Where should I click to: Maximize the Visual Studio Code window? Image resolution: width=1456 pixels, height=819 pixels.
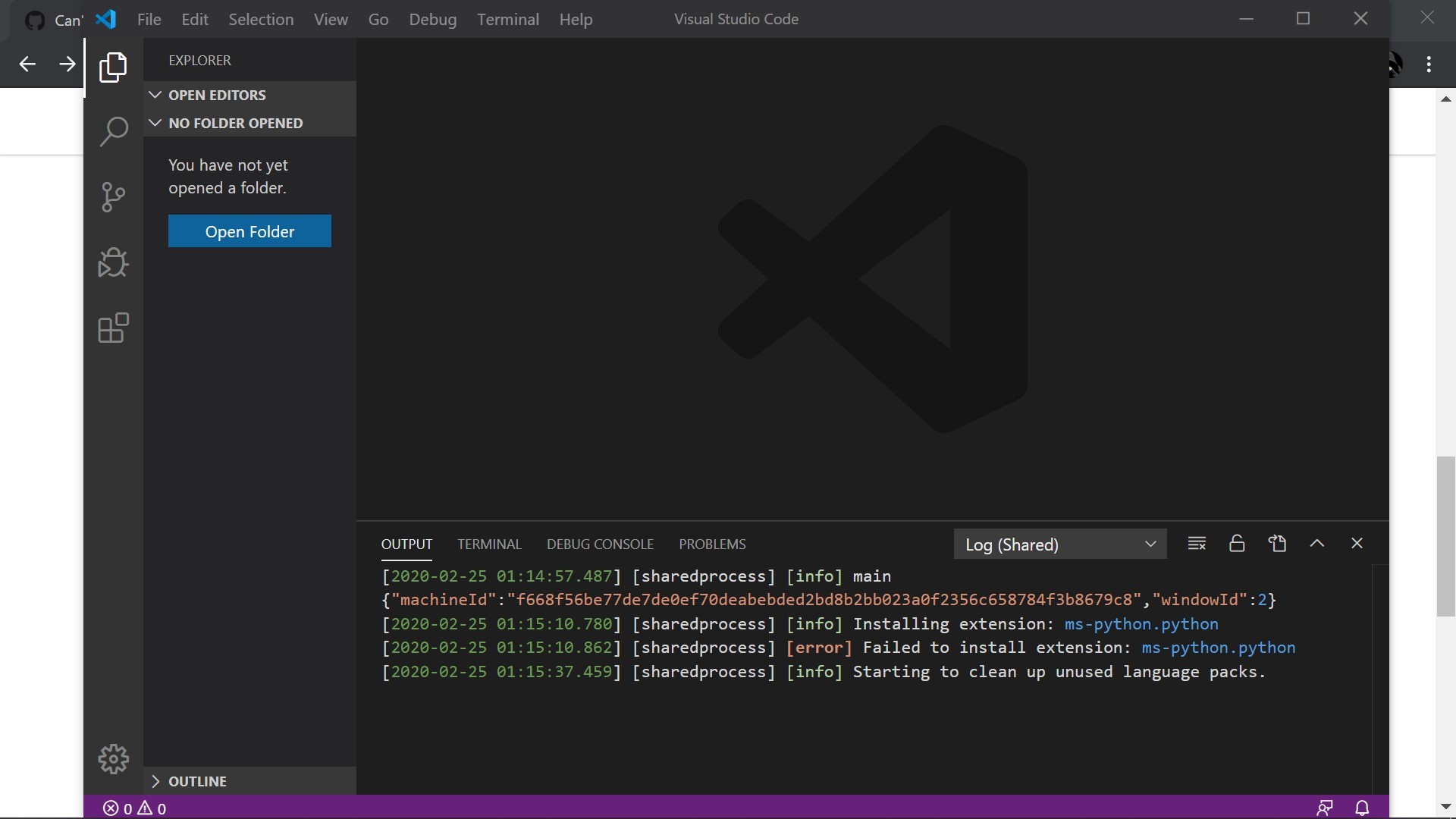1303,19
